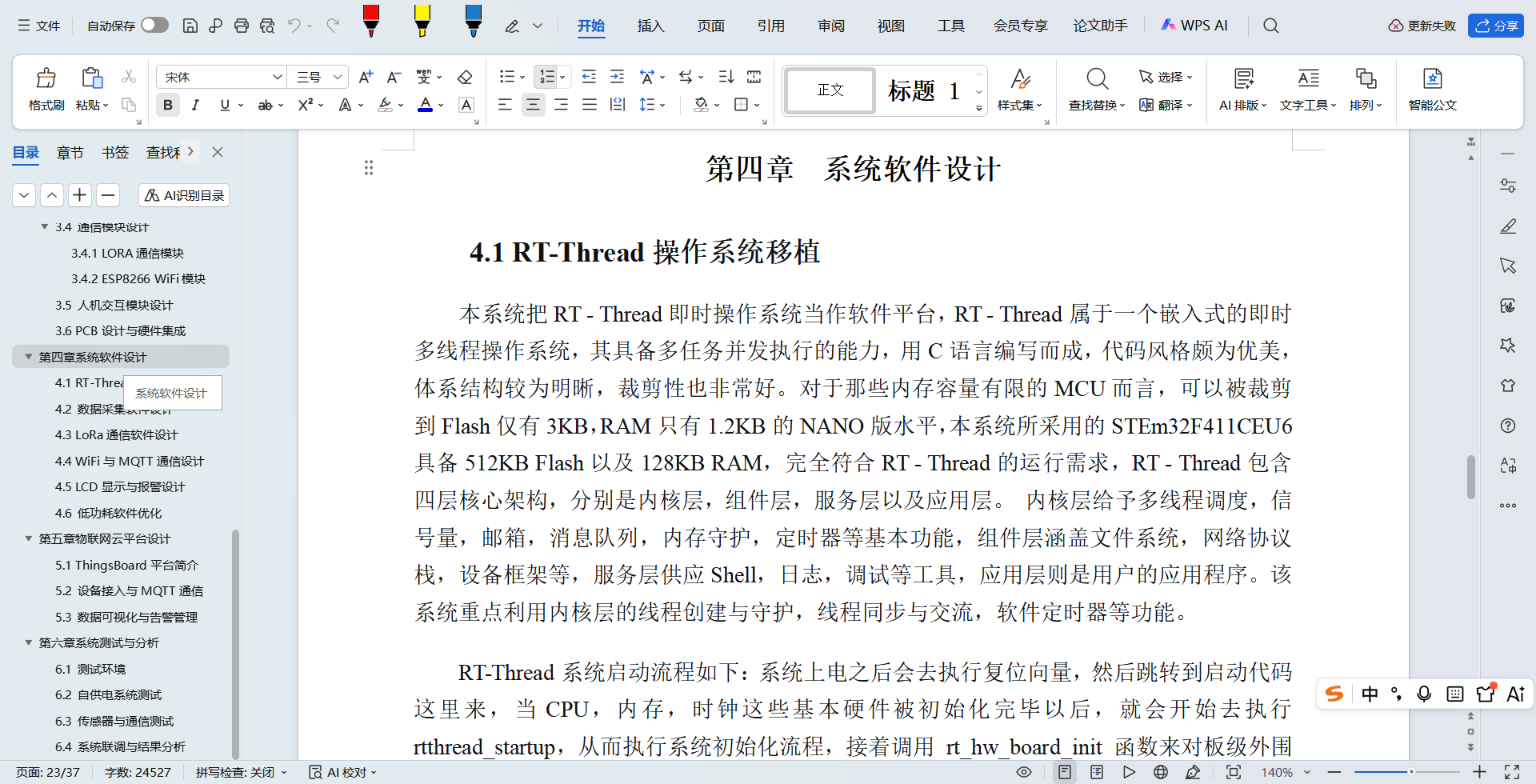1536x784 pixels.
Task: Open the 引用 ribbon tab
Action: coord(770,26)
